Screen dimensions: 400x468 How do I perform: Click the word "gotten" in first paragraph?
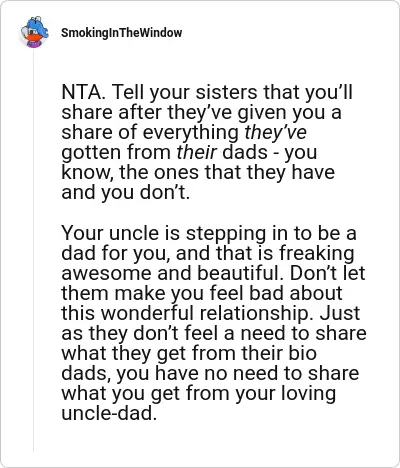[x=91, y=152]
